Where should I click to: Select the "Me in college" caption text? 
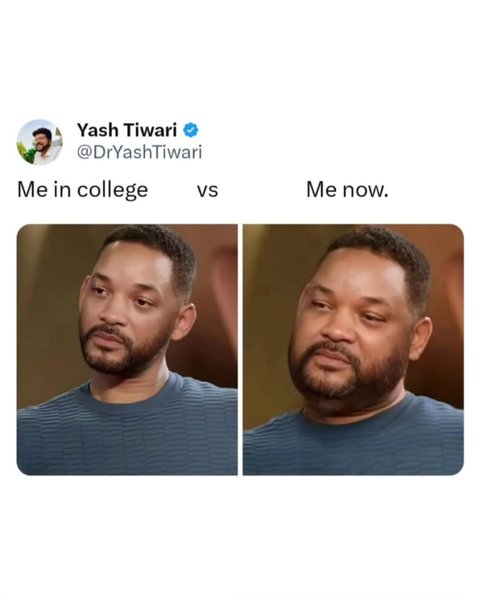pyautogui.click(x=83, y=190)
